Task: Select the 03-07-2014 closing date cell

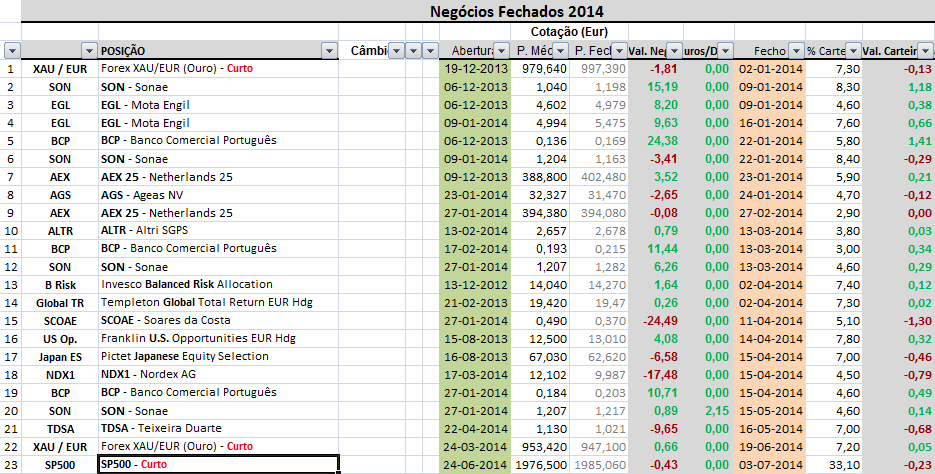Action: 770,464
